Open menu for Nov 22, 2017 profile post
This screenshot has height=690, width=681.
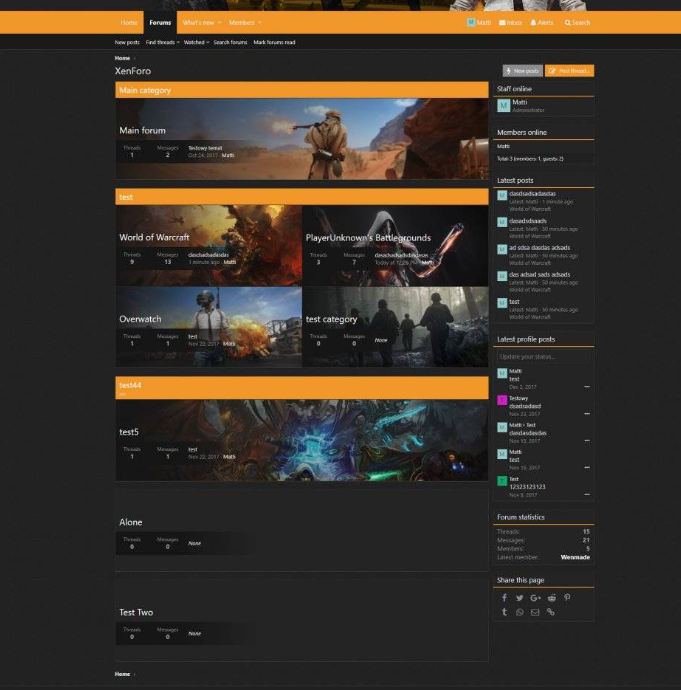coord(587,414)
